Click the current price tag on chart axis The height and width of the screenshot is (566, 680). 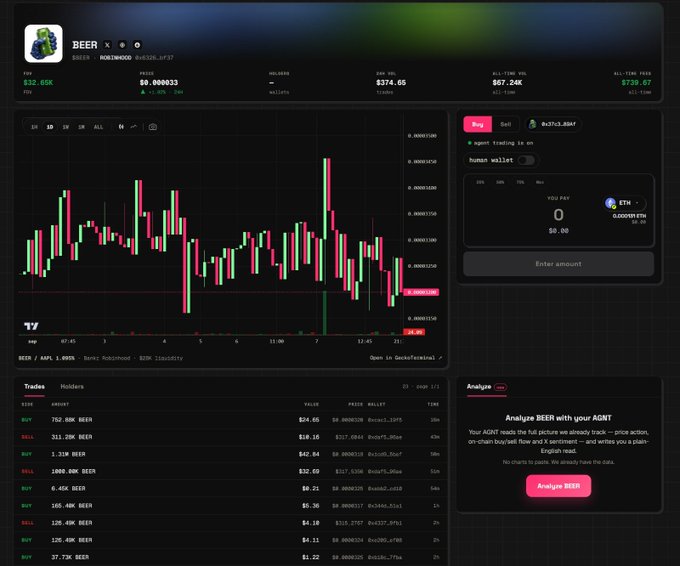421,292
